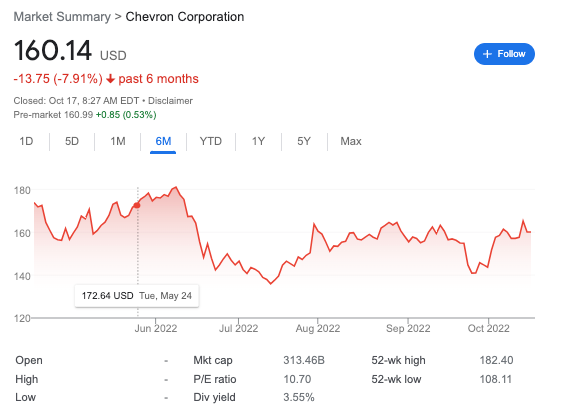Click the red down arrow icon
This screenshot has width=565, height=411.
click(111, 79)
